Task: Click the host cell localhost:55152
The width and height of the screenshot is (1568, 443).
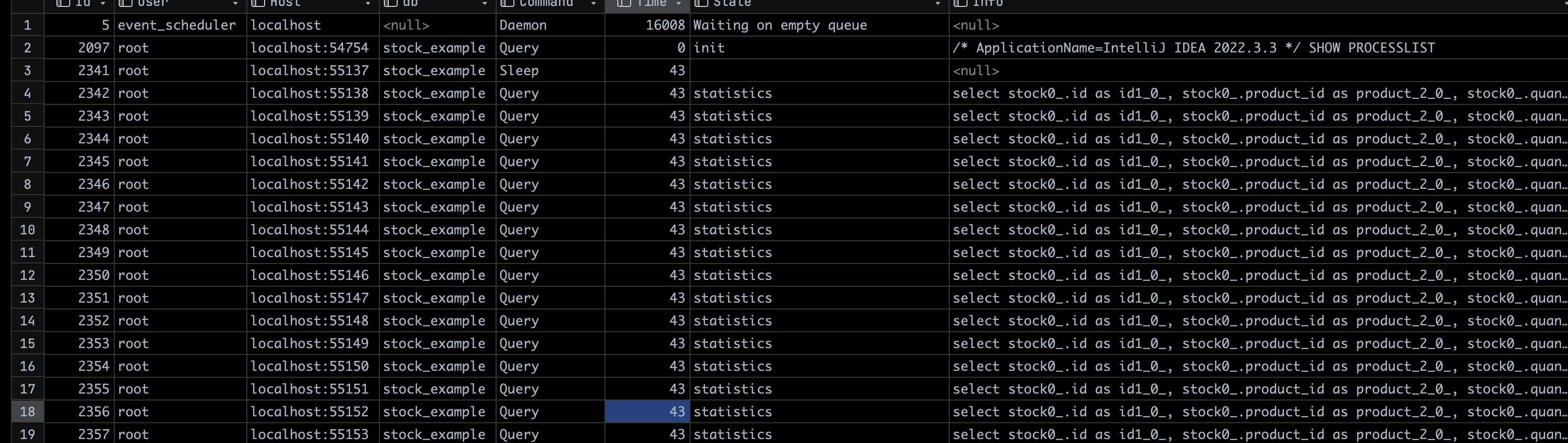Action: [313, 411]
